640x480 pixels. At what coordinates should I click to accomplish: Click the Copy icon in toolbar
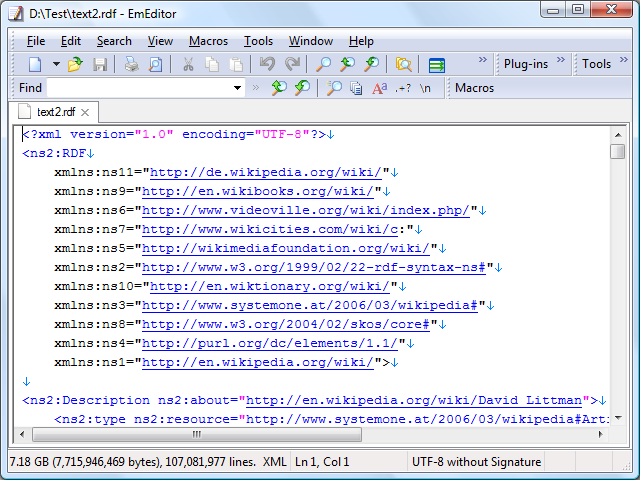(x=212, y=64)
